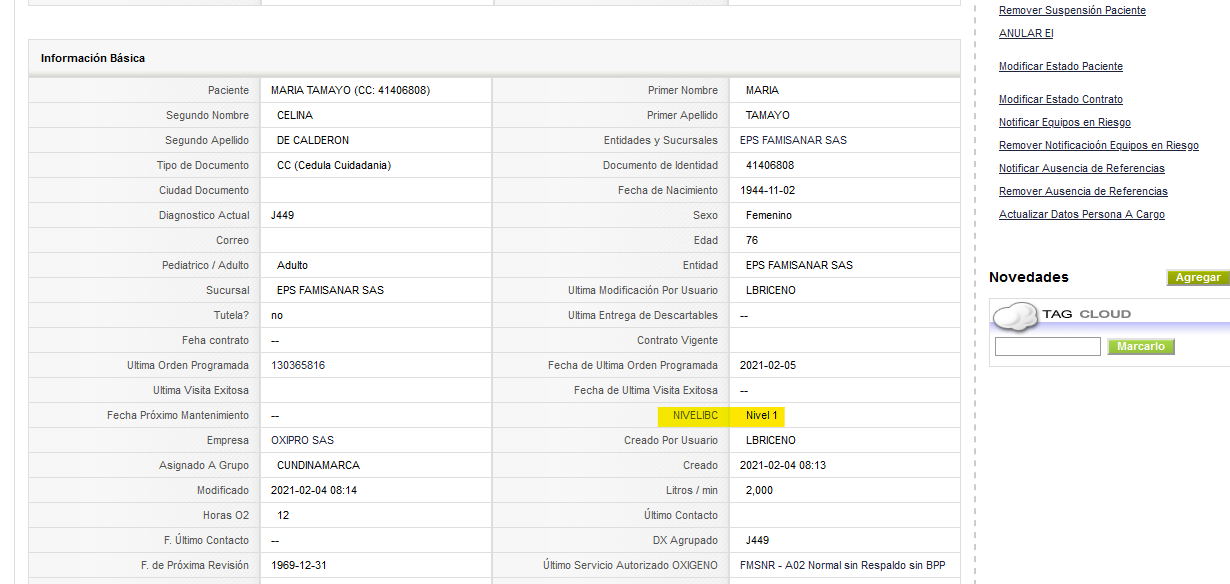
Task: Click the Agregar button next to Novedades
Action: 1198,278
